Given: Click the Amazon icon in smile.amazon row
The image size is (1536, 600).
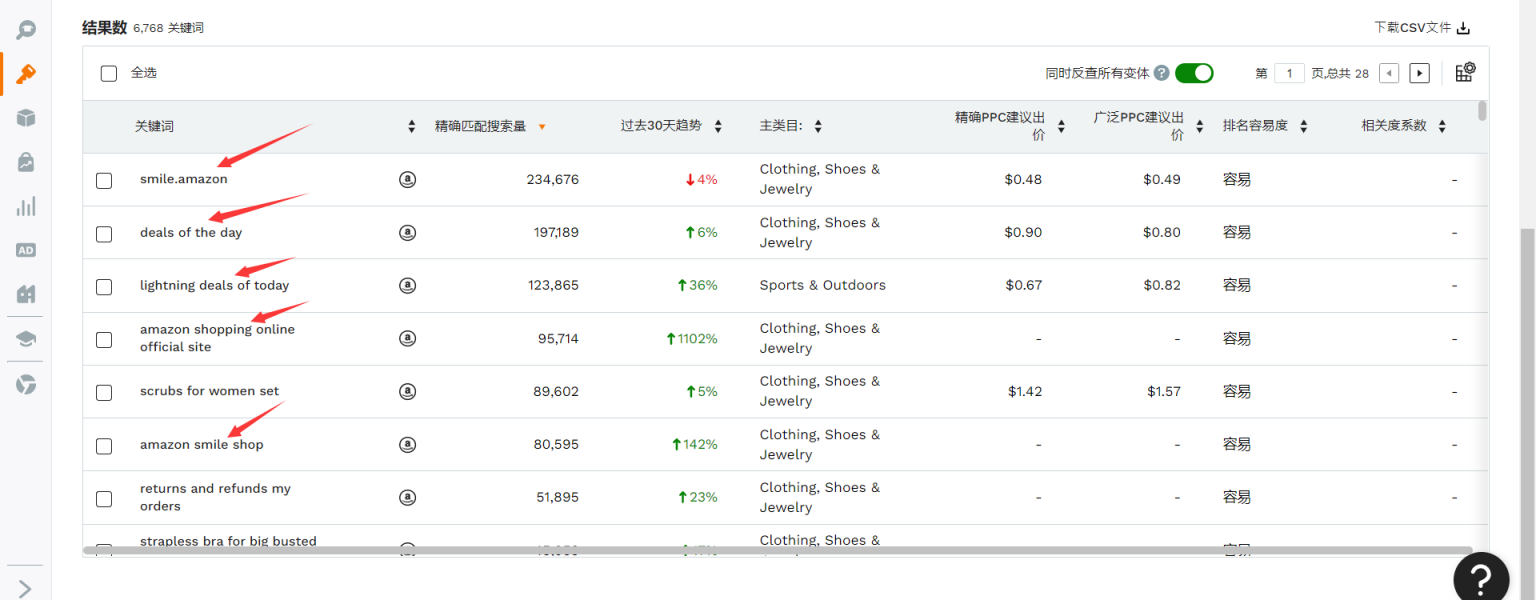Looking at the screenshot, I should pyautogui.click(x=407, y=179).
